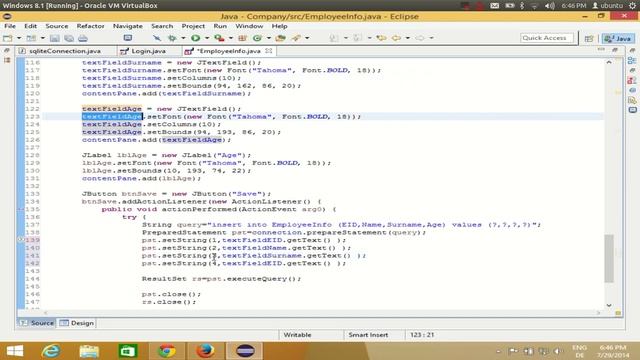The image size is (640, 360).
Task: Click the 123 : 21 cursor position status
Action: click(422, 335)
